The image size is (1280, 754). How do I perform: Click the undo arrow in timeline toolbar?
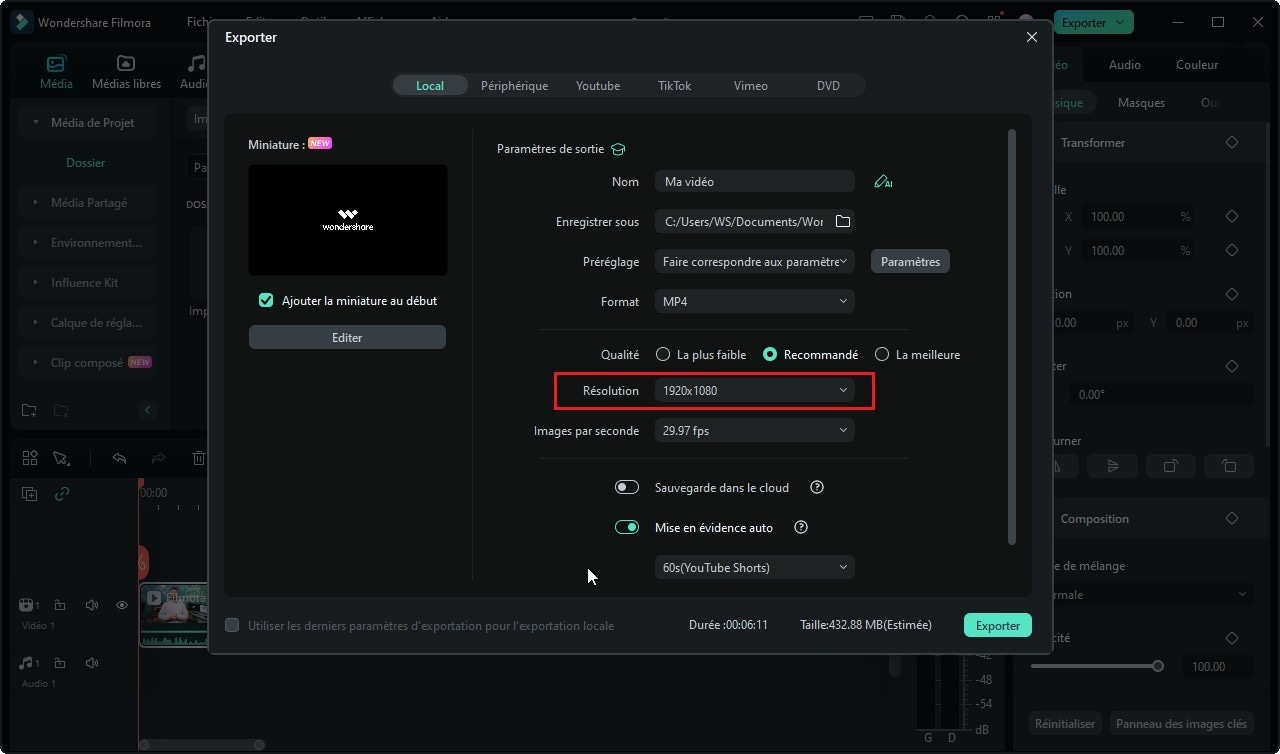[119, 458]
